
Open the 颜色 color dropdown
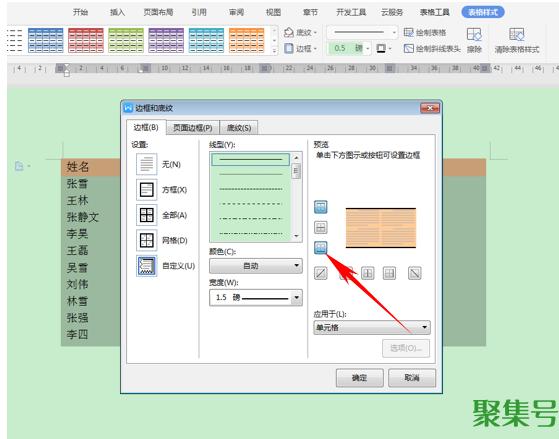pos(256,266)
